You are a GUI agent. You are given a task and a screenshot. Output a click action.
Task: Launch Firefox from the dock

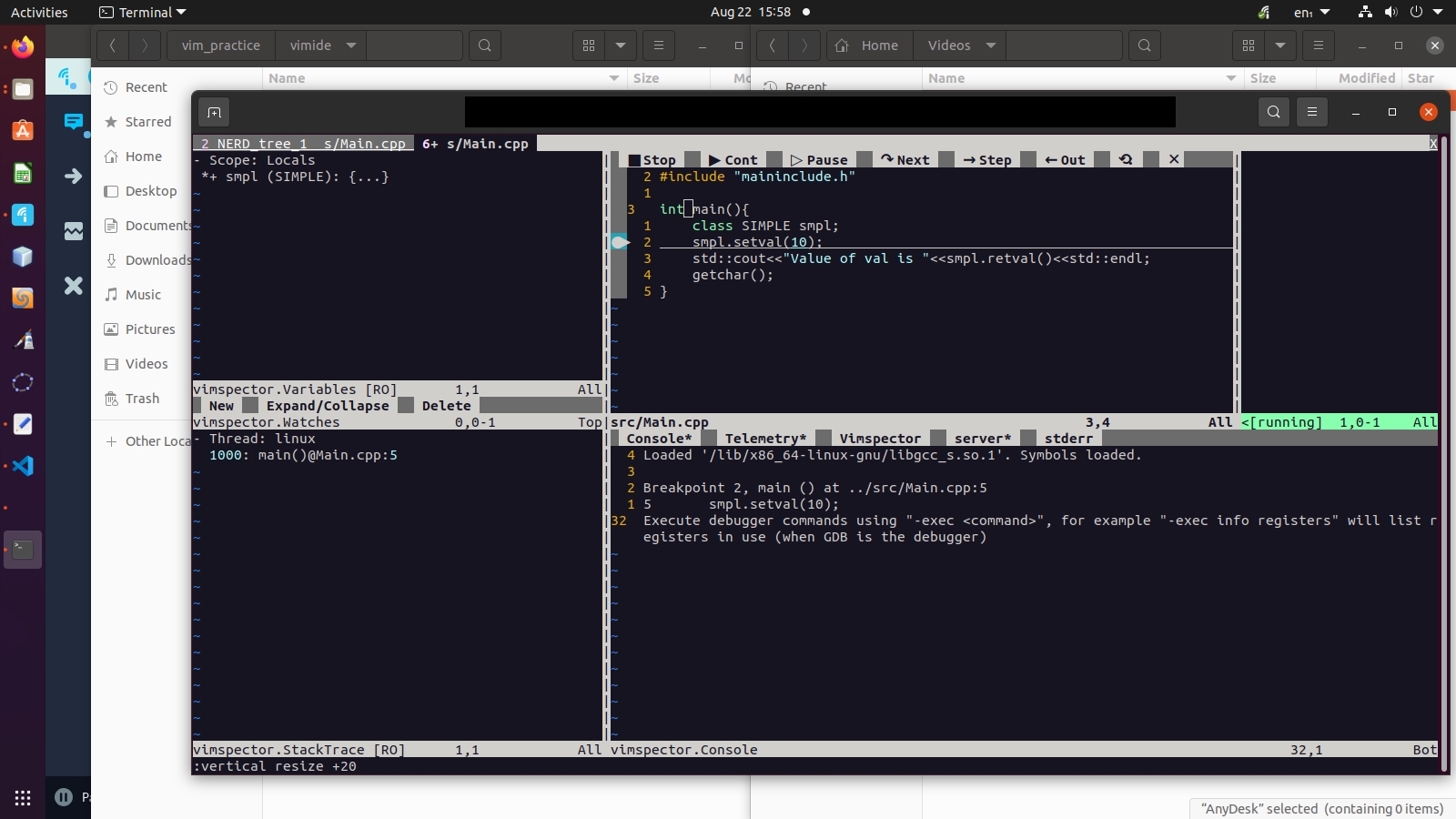pos(22,46)
